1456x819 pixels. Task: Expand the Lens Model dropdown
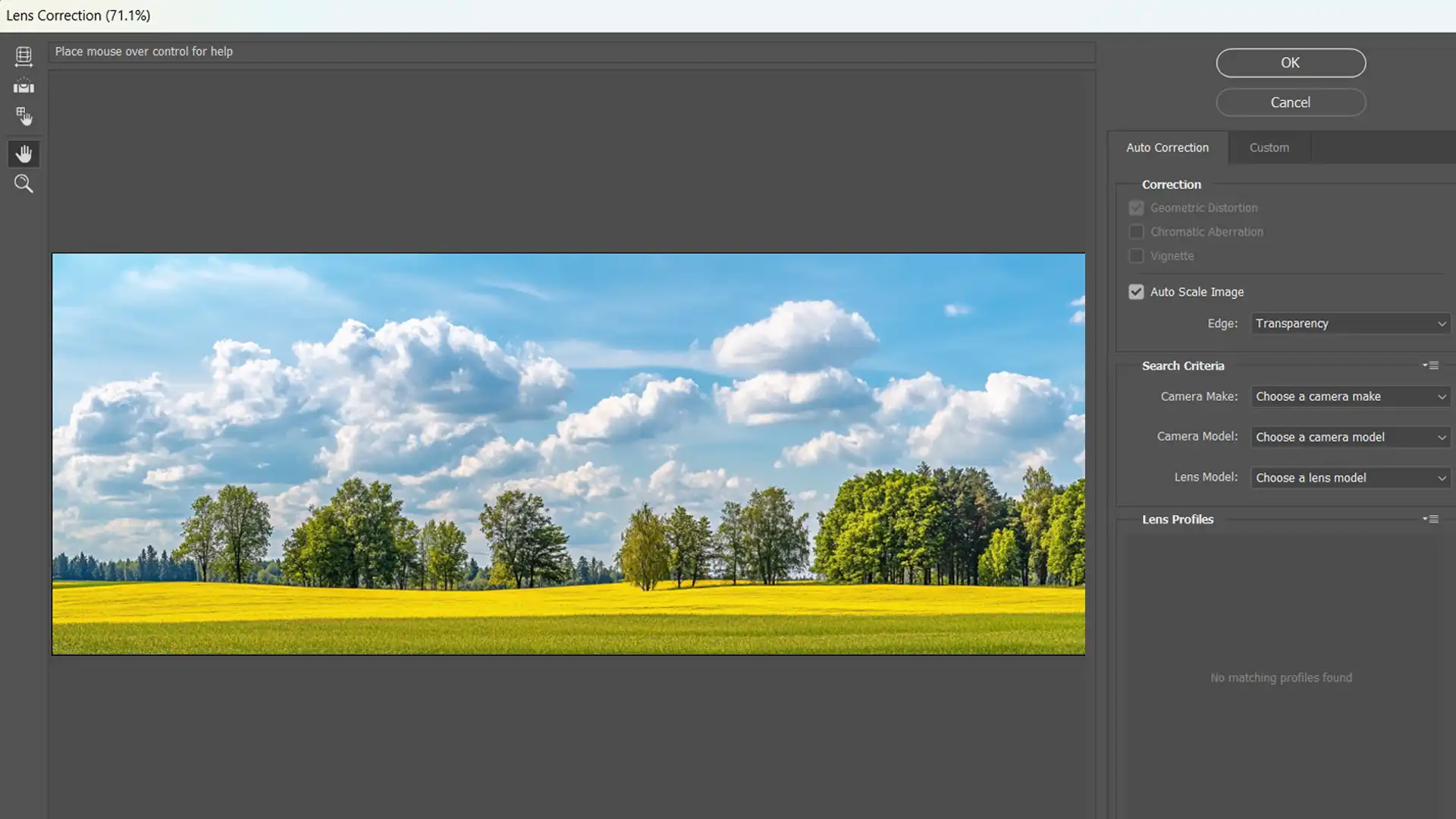tap(1441, 477)
